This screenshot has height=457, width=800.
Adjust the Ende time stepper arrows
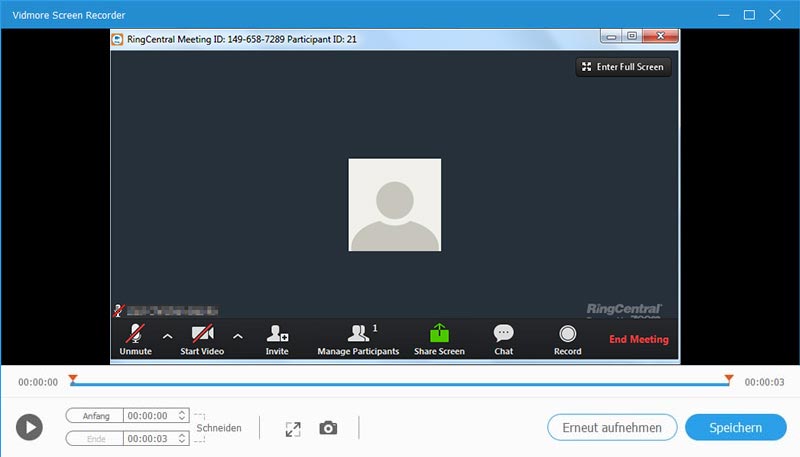(182, 438)
